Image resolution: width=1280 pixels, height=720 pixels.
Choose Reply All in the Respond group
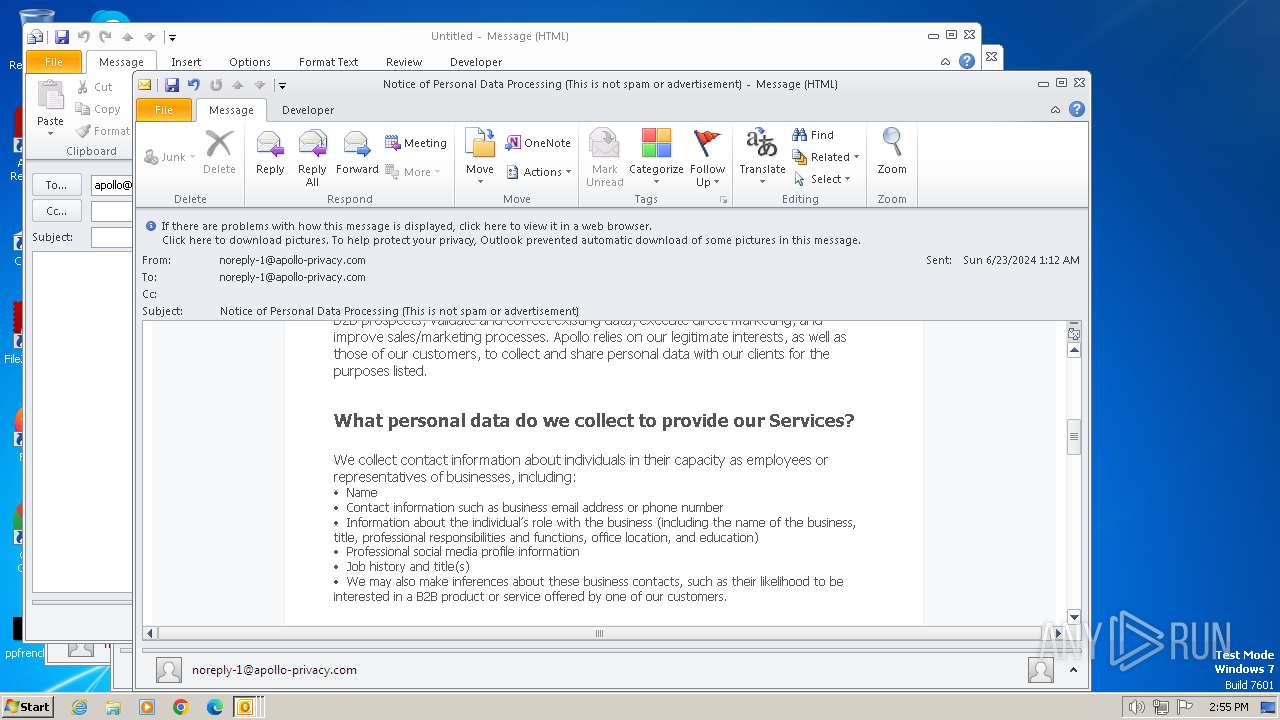coord(312,157)
